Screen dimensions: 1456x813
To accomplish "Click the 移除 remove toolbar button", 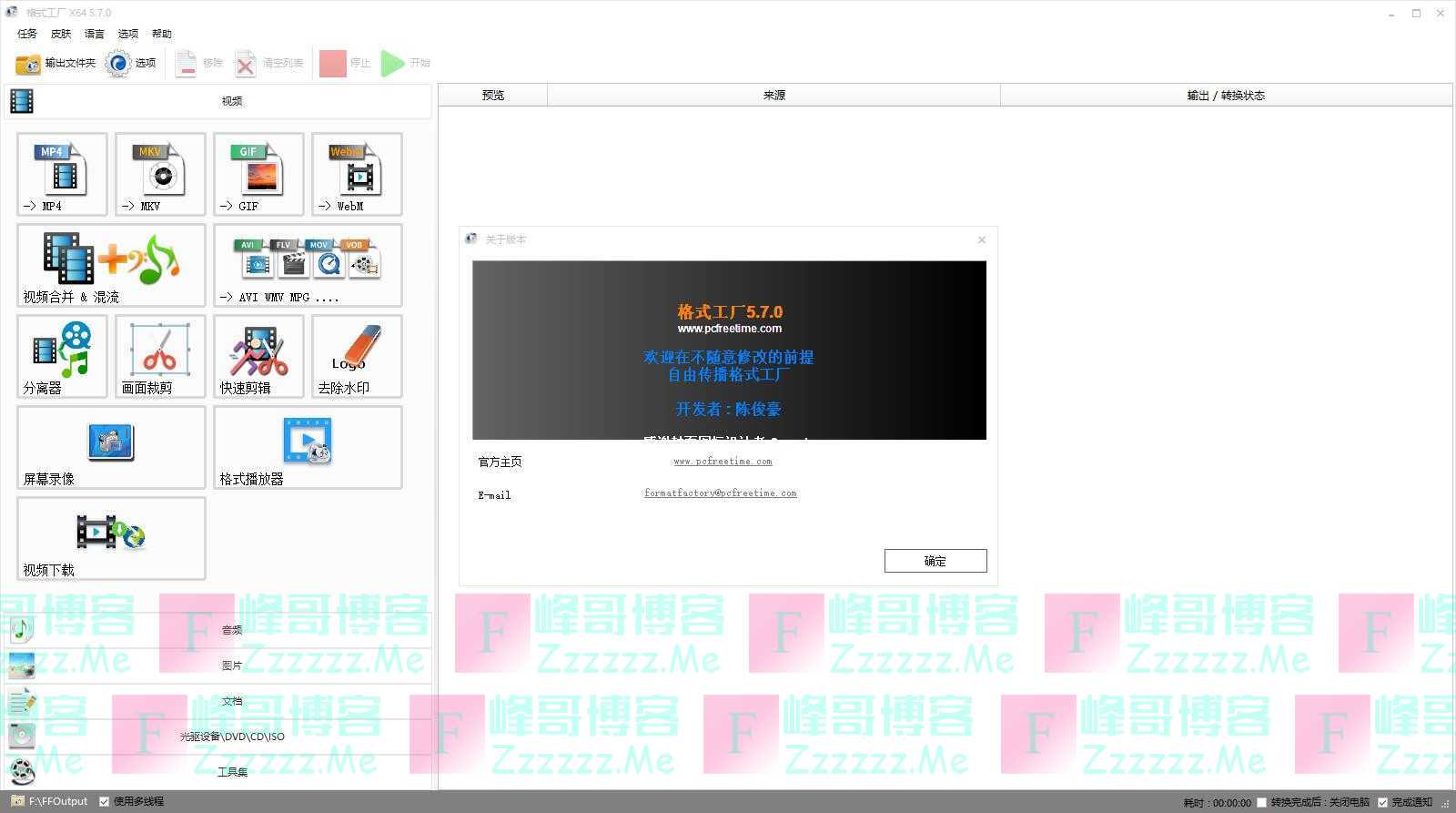I will [199, 63].
